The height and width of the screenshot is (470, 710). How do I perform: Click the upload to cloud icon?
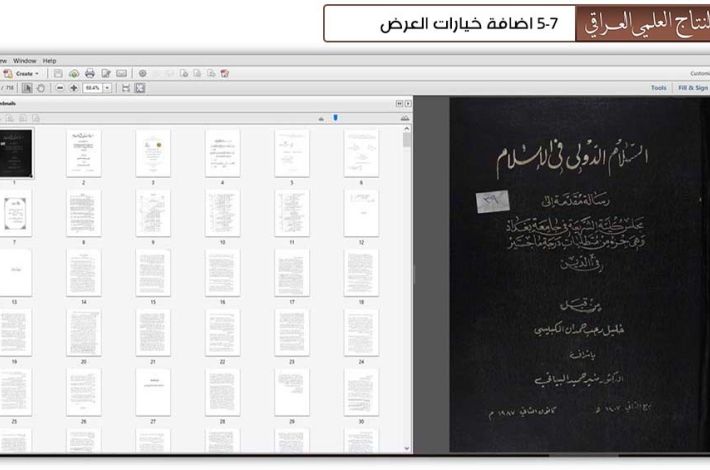coord(74,73)
